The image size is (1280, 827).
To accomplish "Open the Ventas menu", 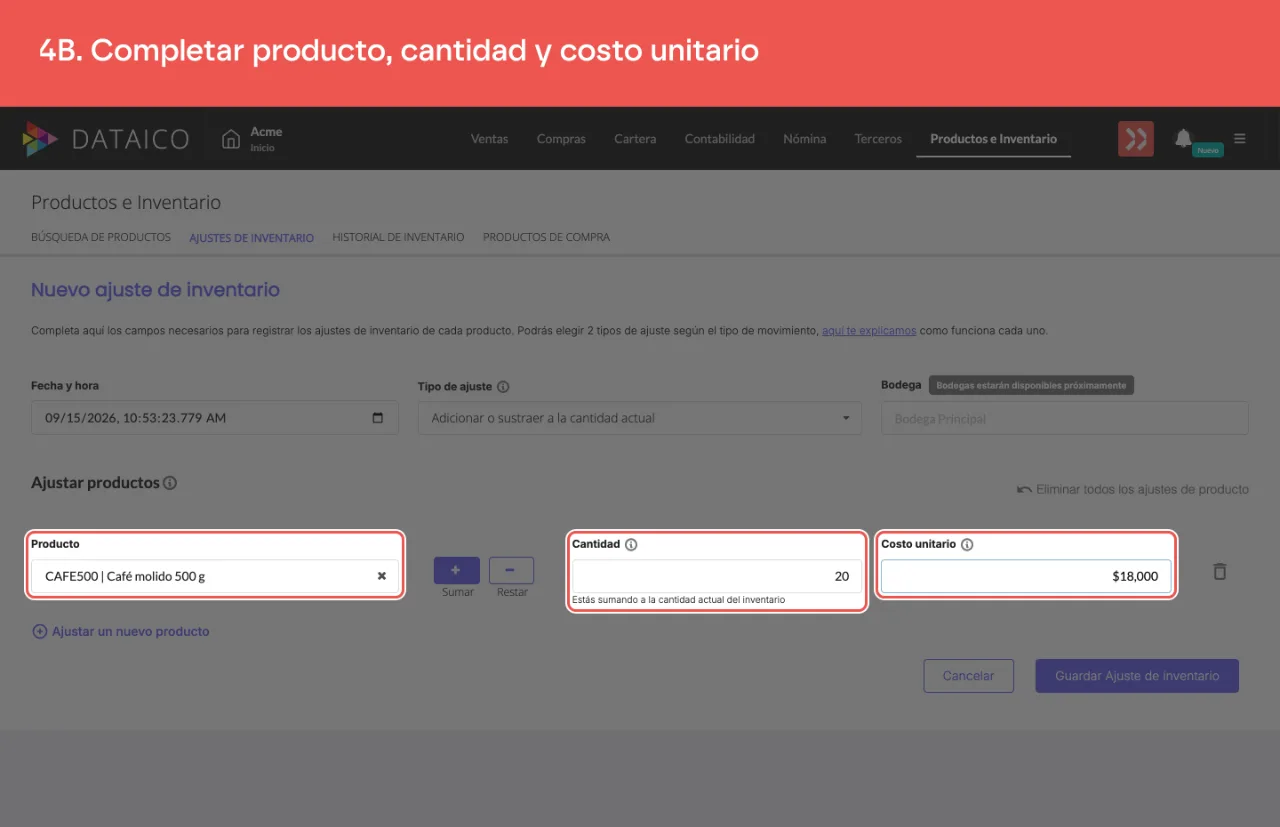I will [490, 139].
